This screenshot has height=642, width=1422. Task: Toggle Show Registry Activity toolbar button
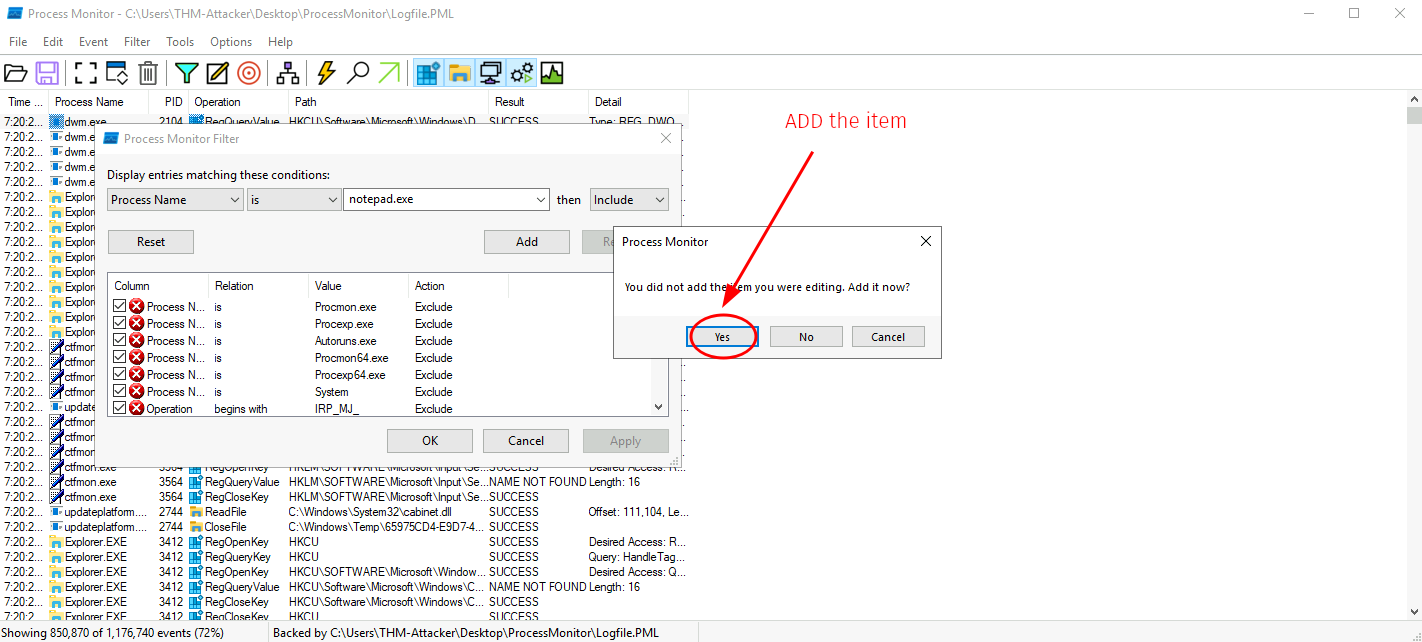[428, 73]
